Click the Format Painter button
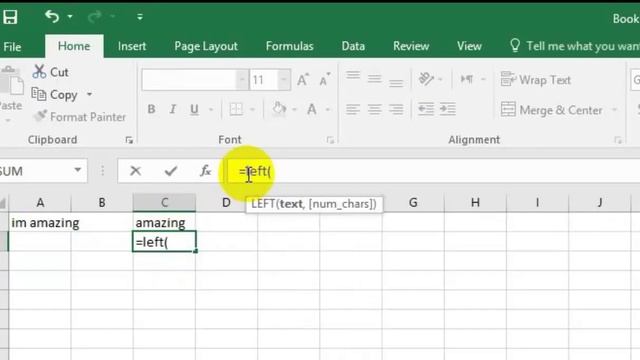 click(x=80, y=117)
